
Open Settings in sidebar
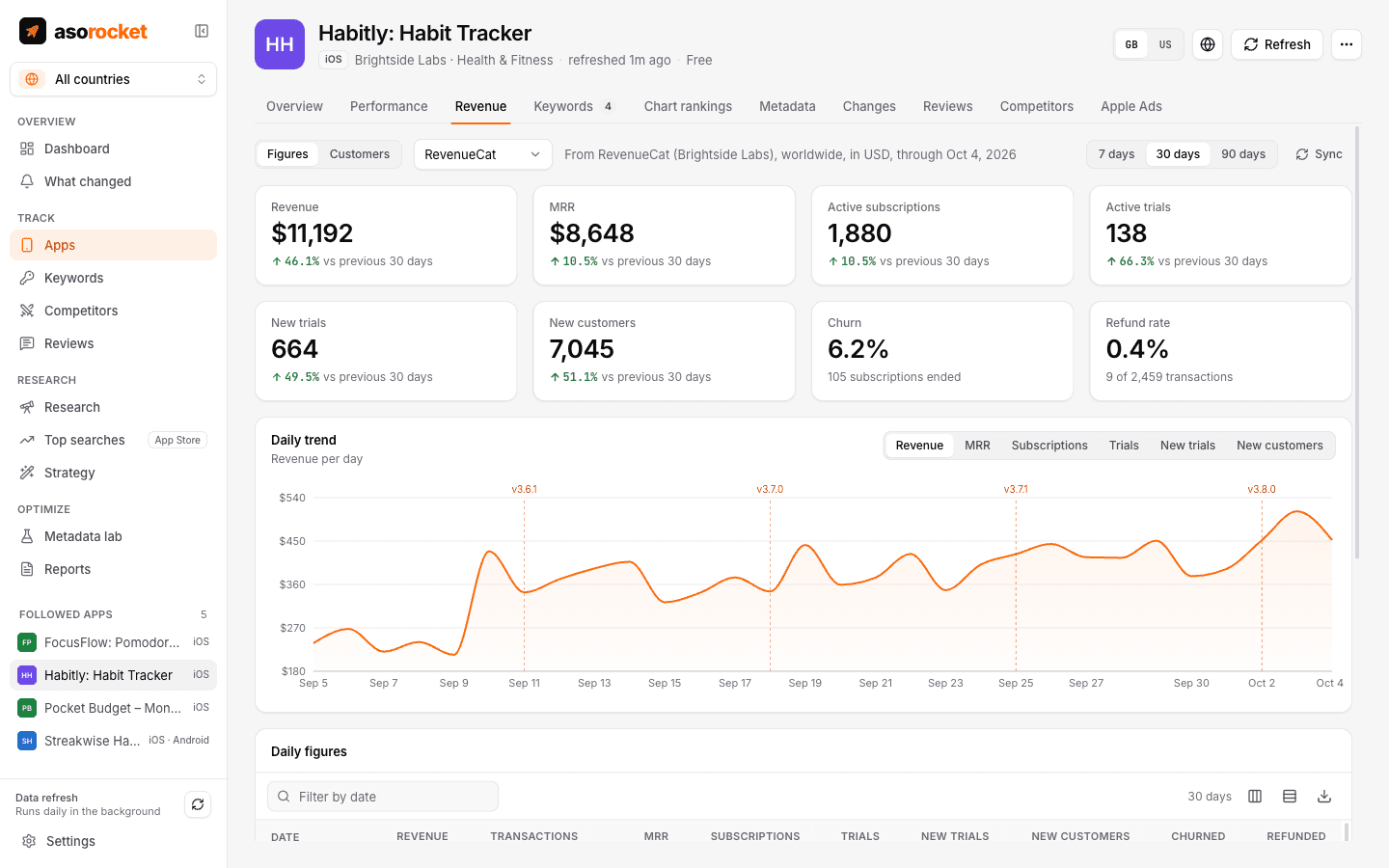pos(113,841)
